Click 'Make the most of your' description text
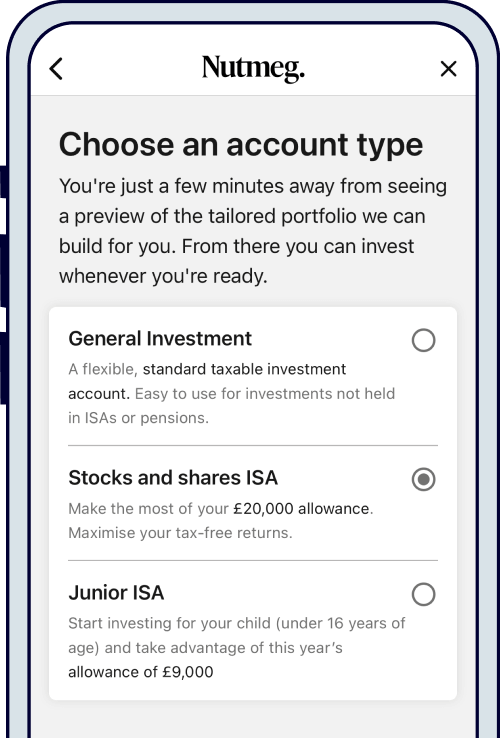 [149, 508]
